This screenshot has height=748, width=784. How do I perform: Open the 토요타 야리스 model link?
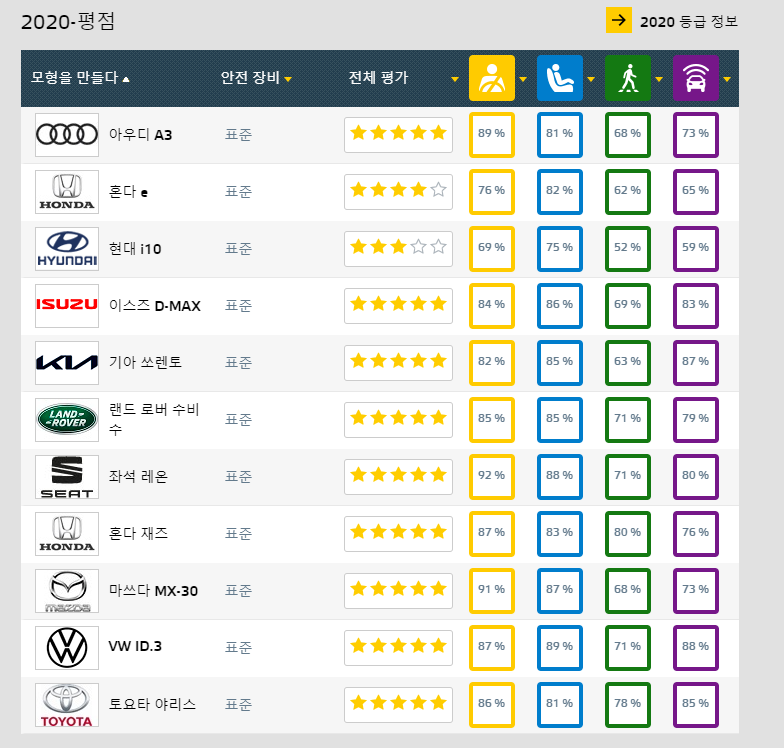pos(152,704)
